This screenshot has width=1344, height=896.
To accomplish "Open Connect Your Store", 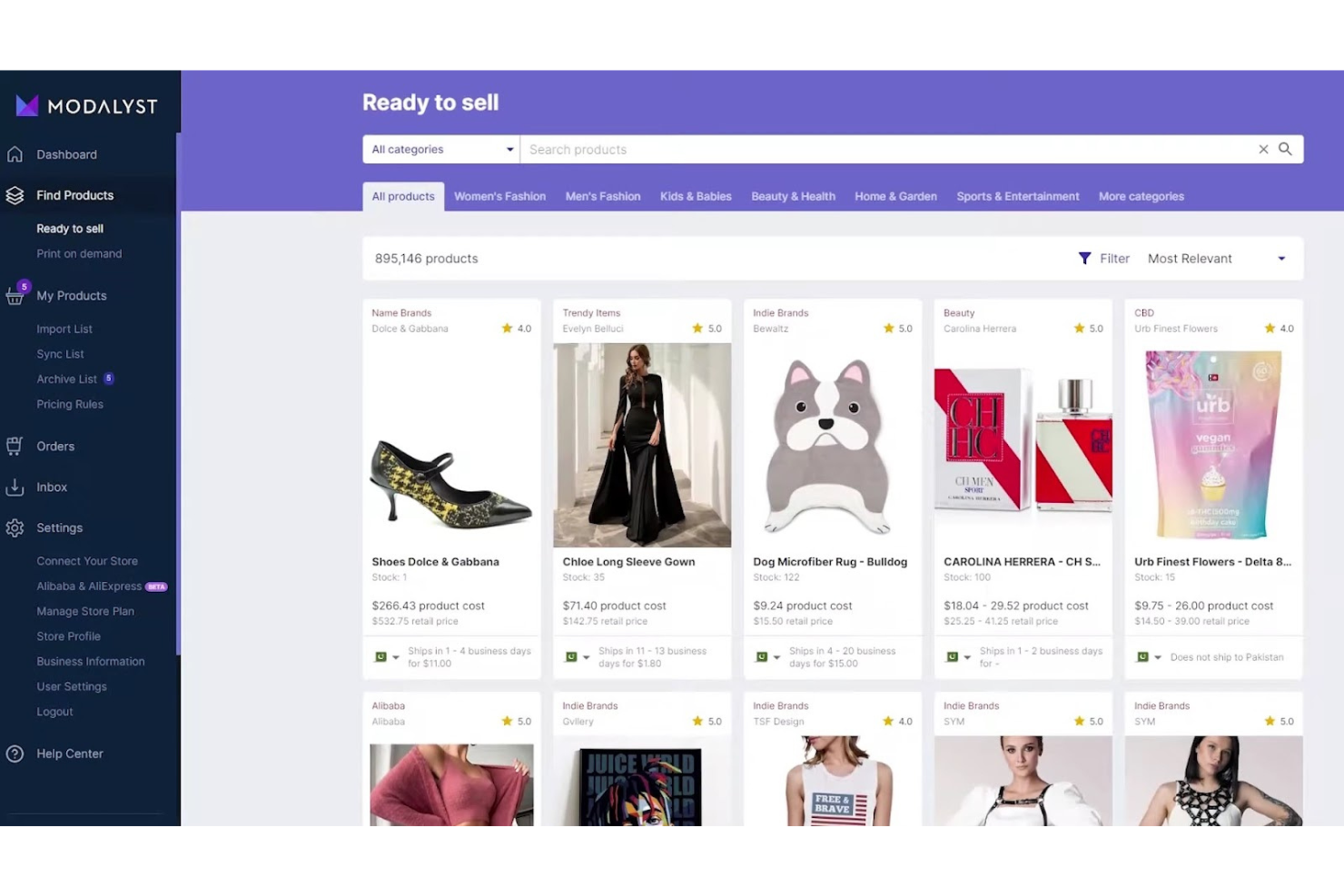I will tap(87, 561).
